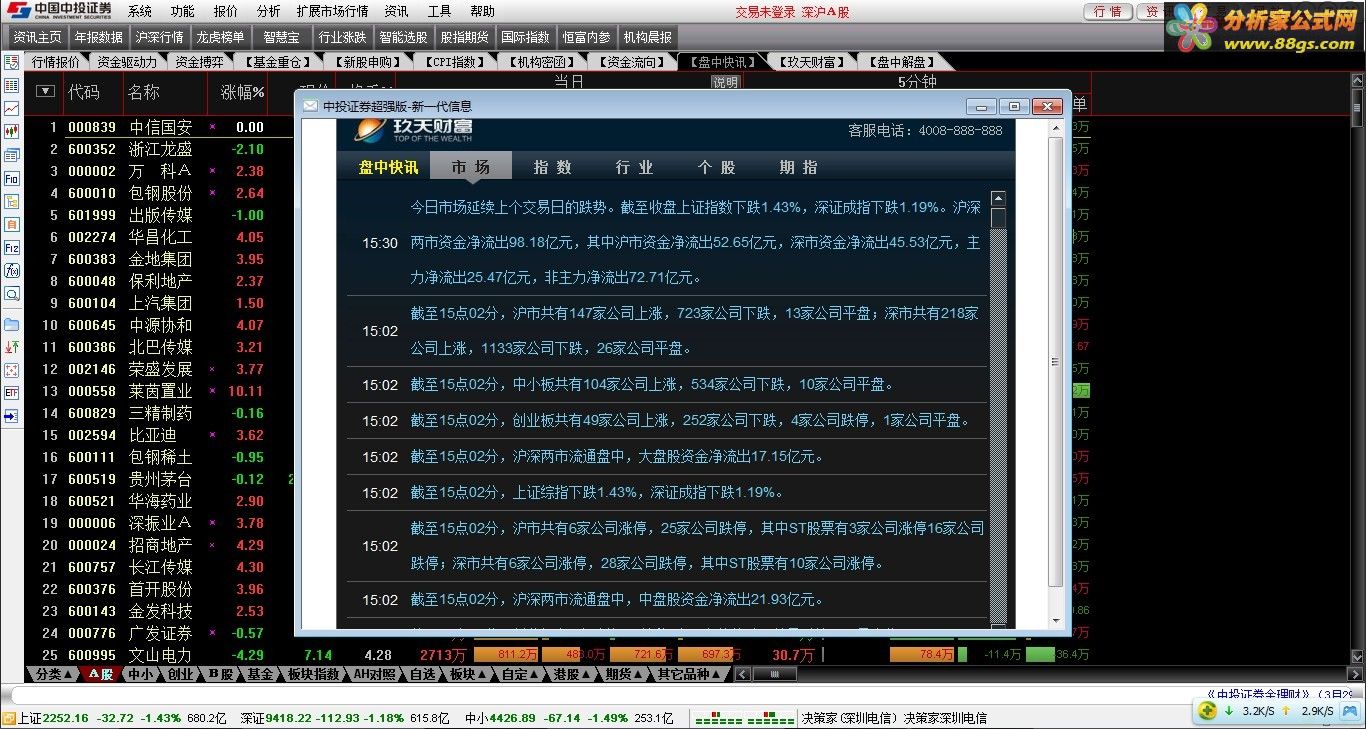Click the red-green up/down arrows sidebar icon
1366x729 pixels.
point(11,347)
